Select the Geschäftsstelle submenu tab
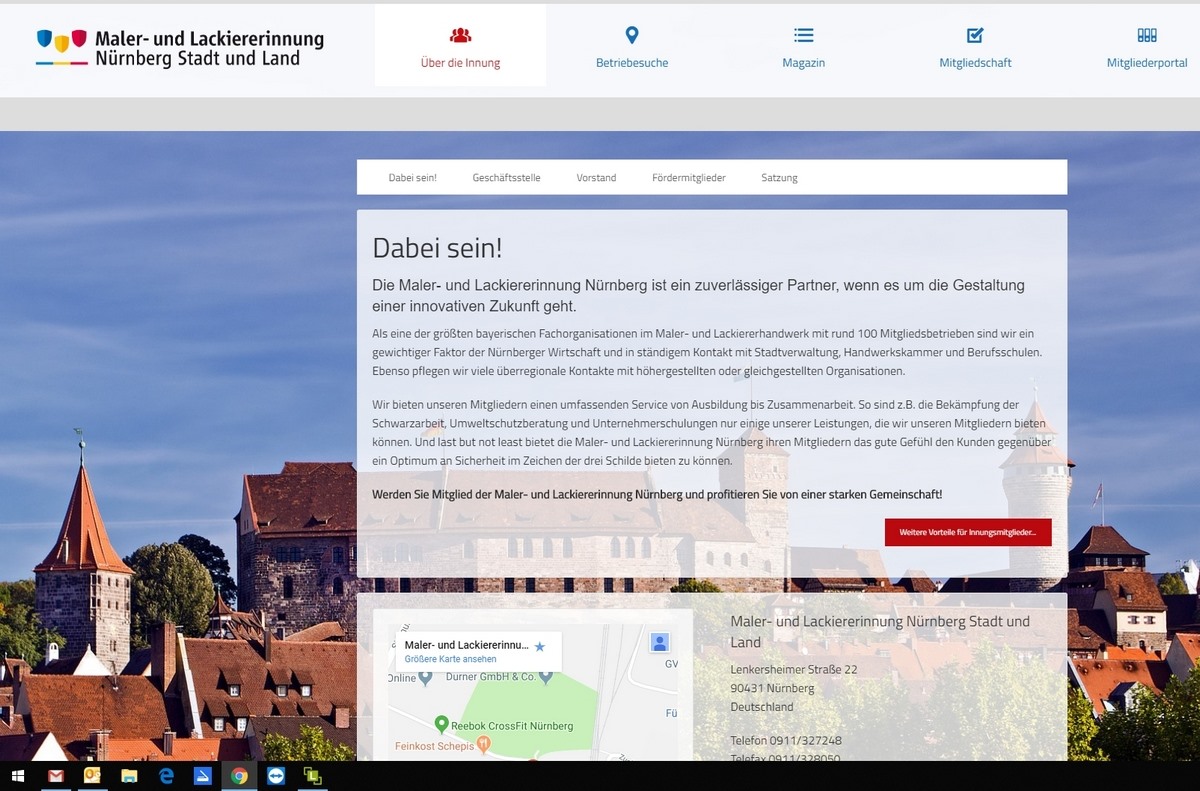The height and width of the screenshot is (791, 1200). pos(507,178)
